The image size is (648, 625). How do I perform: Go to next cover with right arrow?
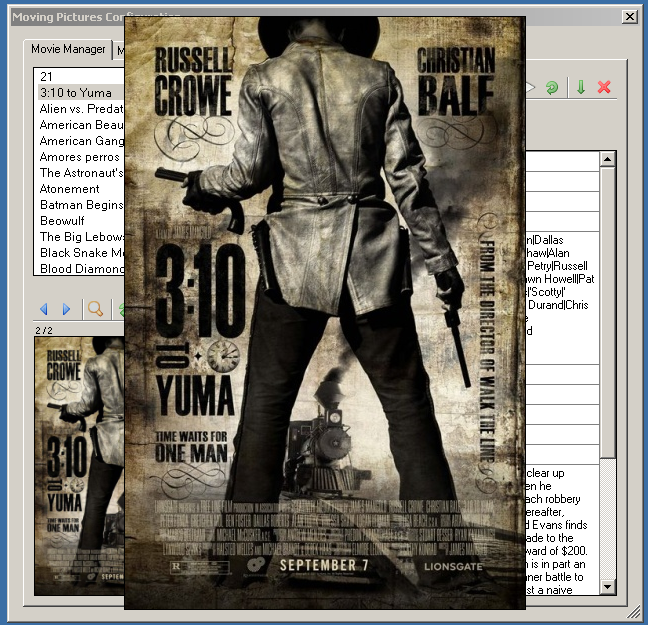tap(66, 309)
